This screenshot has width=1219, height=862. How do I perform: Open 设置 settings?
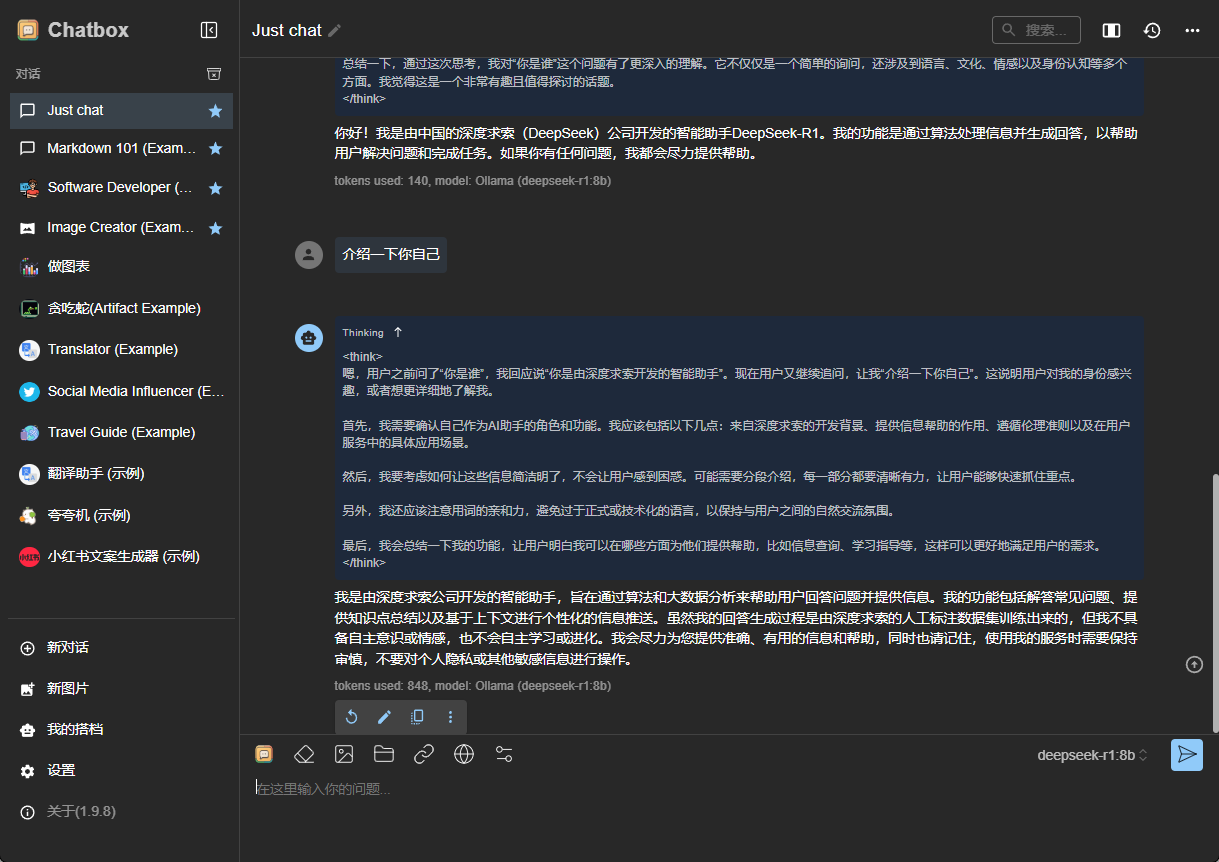point(121,771)
